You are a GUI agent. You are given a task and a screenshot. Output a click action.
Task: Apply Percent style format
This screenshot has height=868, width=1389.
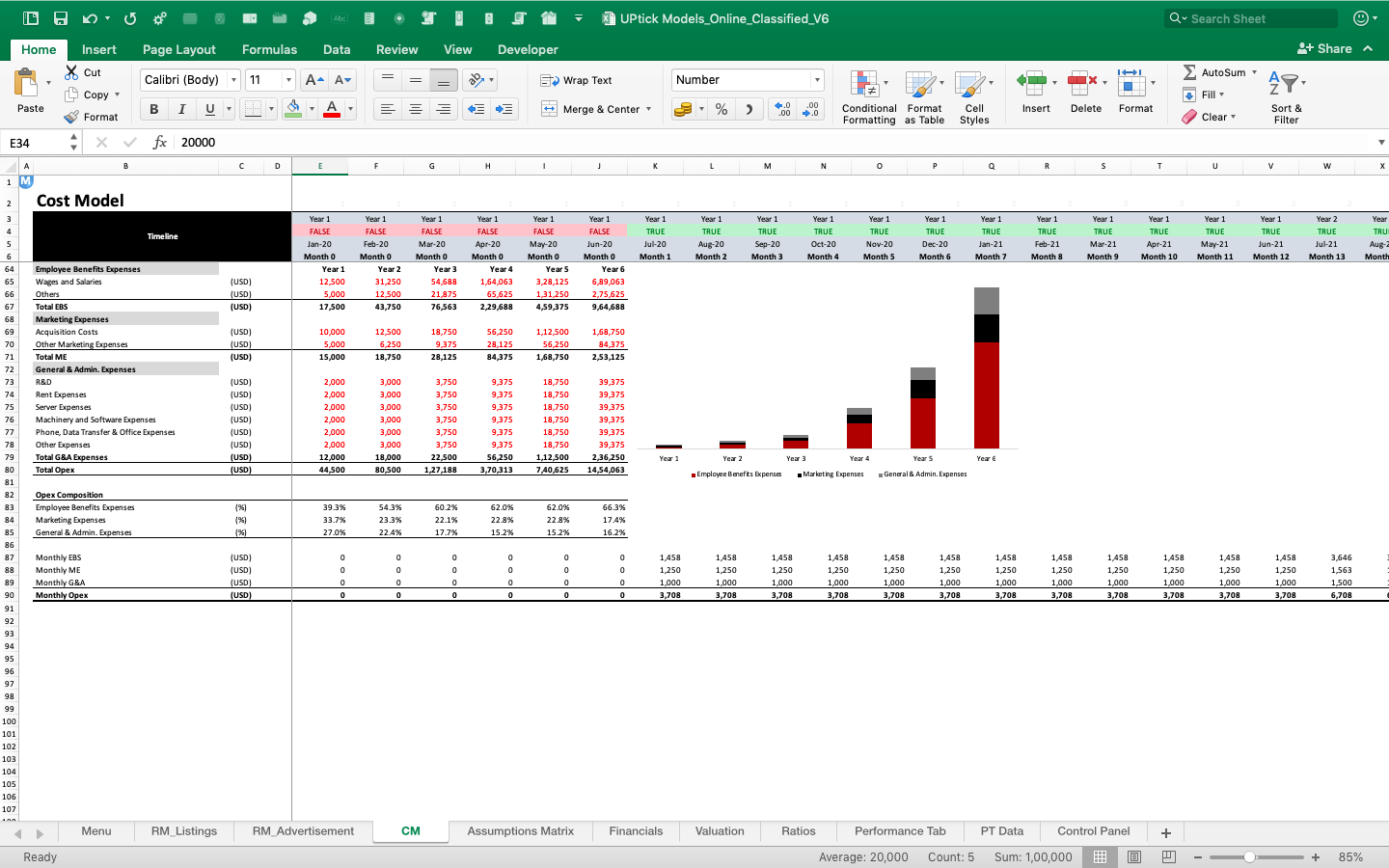click(722, 109)
